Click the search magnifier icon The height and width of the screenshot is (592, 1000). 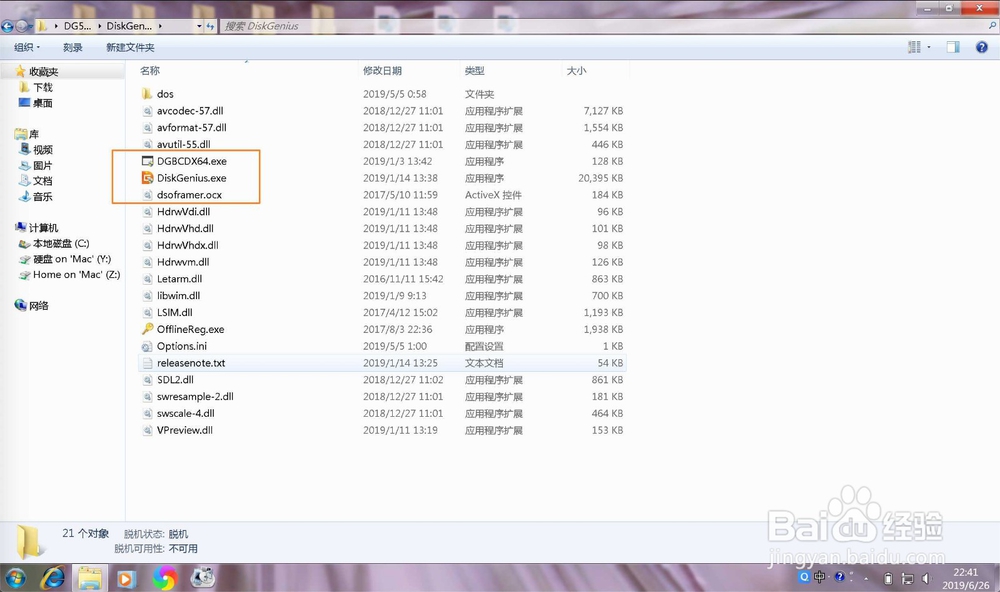coord(992,26)
